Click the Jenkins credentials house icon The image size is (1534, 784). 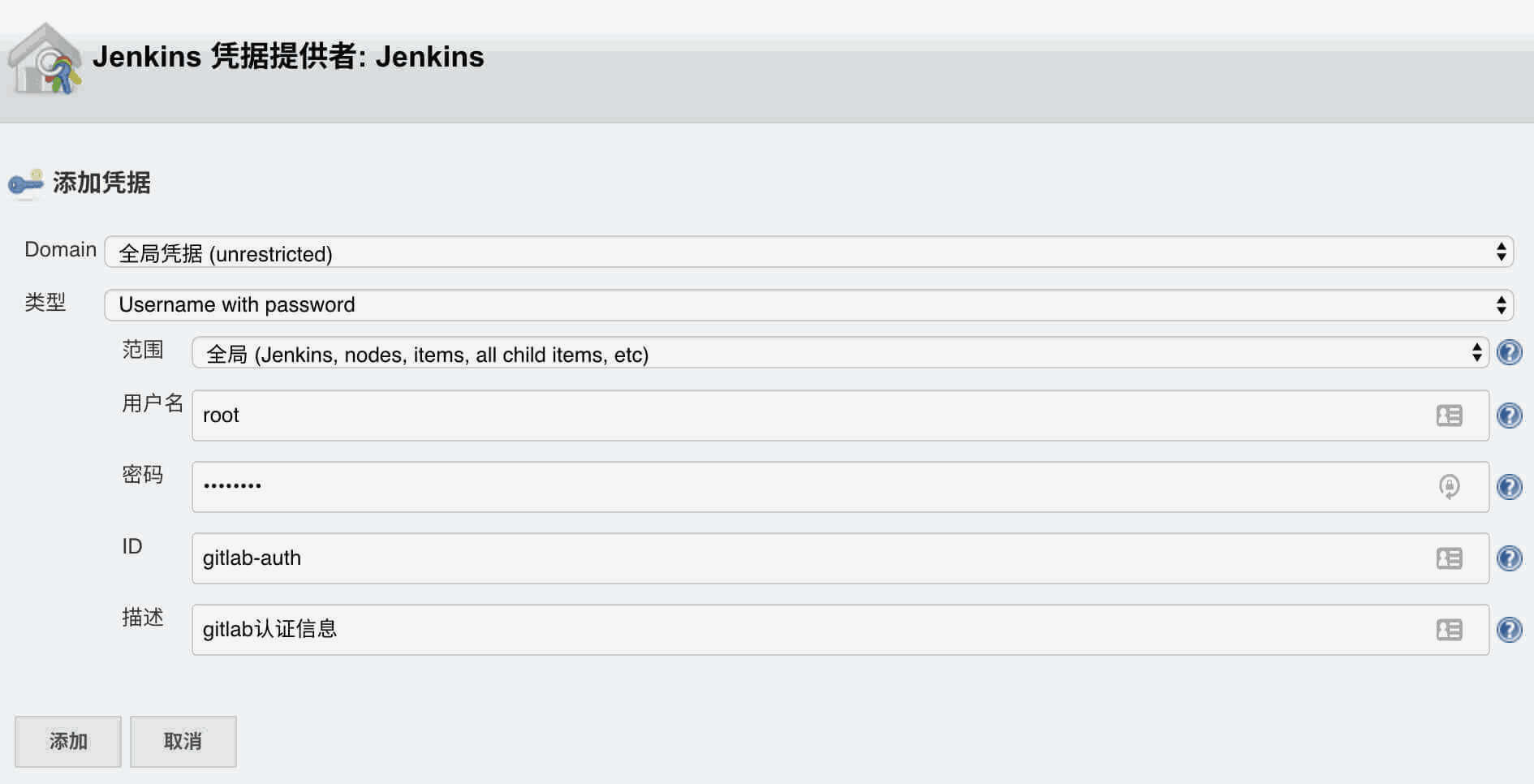45,59
